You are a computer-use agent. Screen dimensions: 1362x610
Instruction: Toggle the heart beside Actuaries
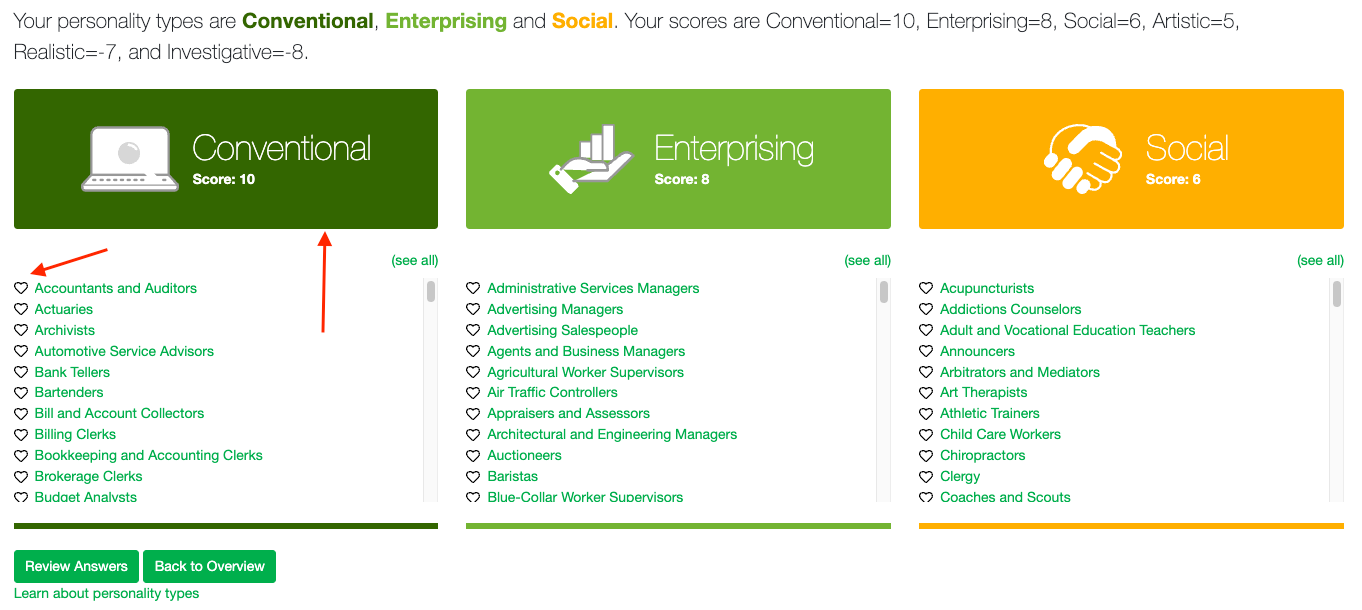[21, 309]
